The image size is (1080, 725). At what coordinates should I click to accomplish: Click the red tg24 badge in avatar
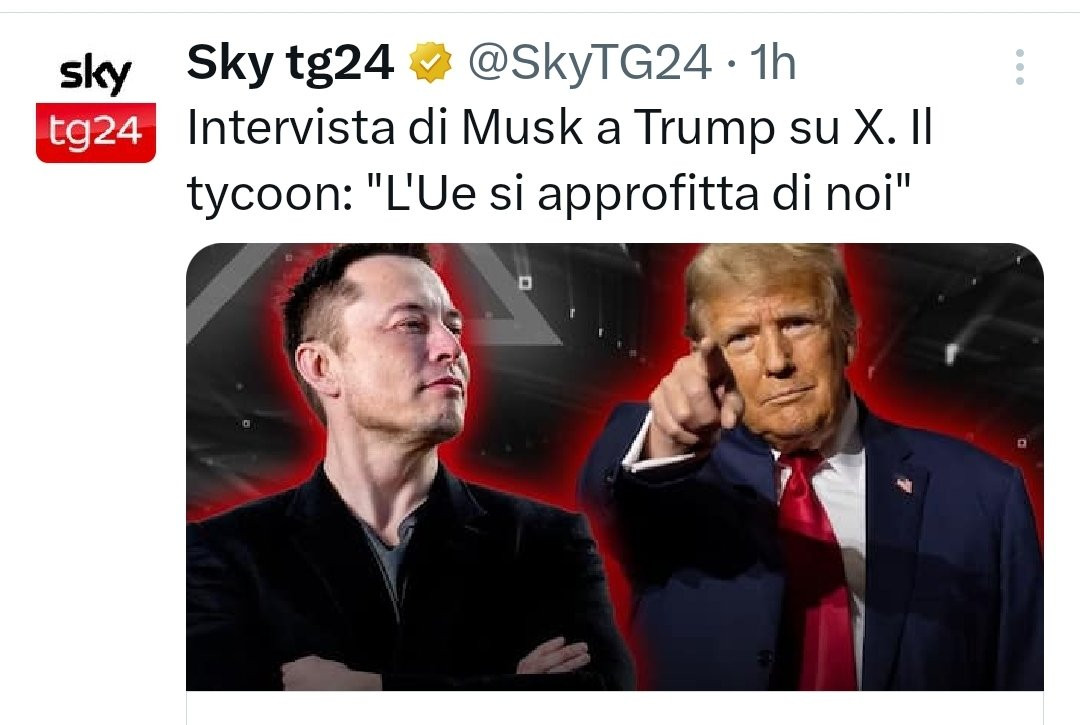coord(96,133)
